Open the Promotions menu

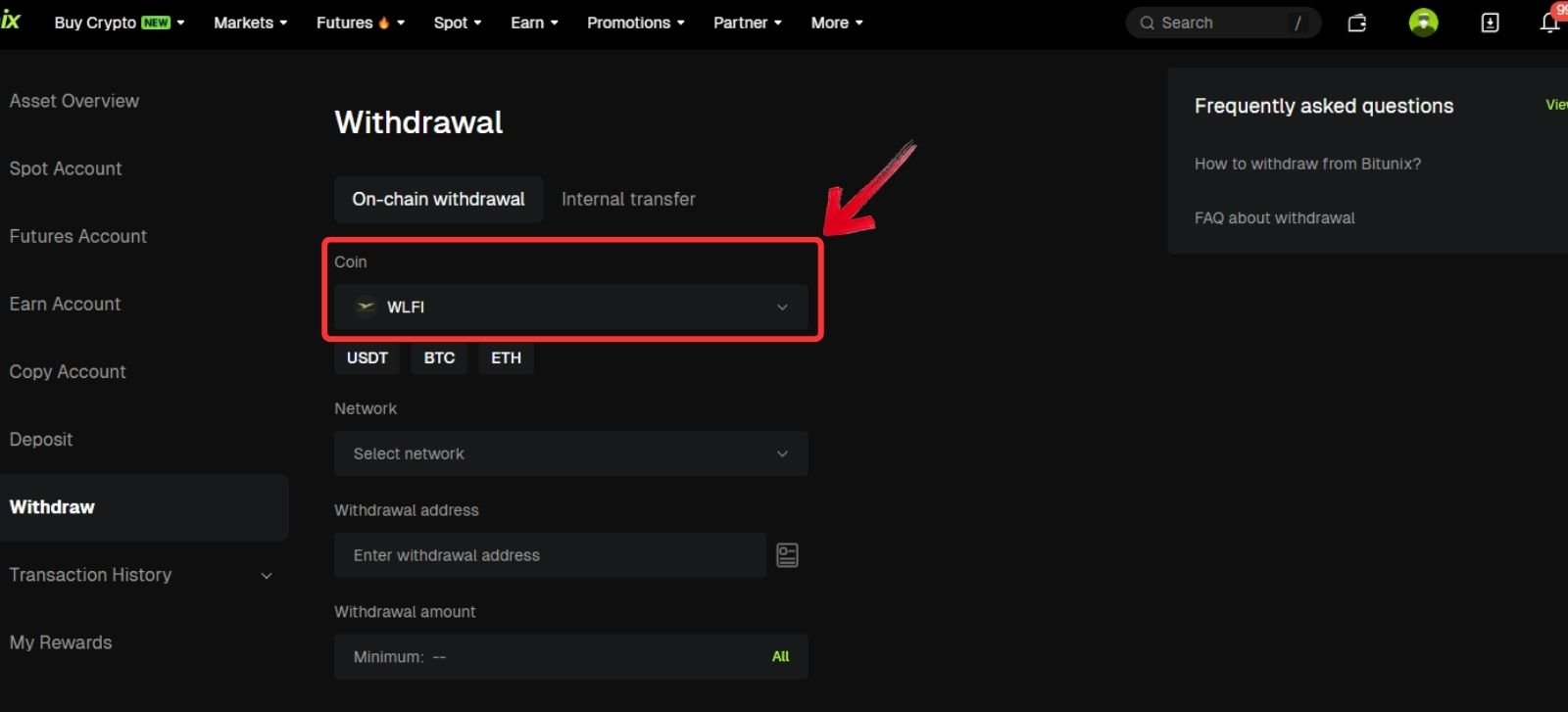(636, 23)
